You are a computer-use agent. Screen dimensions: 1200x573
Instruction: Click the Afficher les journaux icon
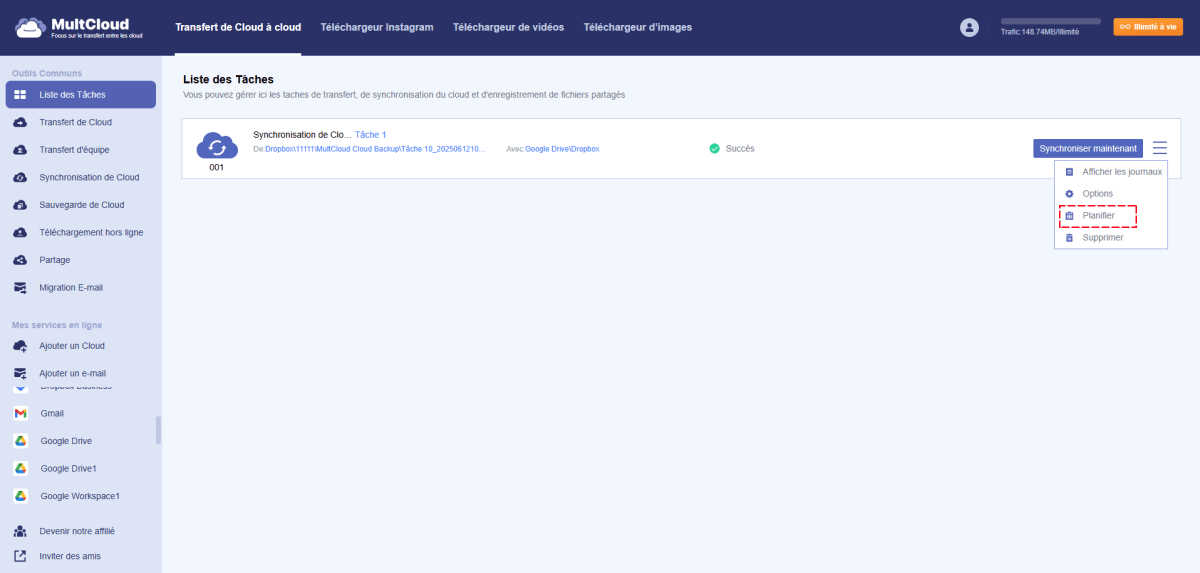pyautogui.click(x=1069, y=172)
